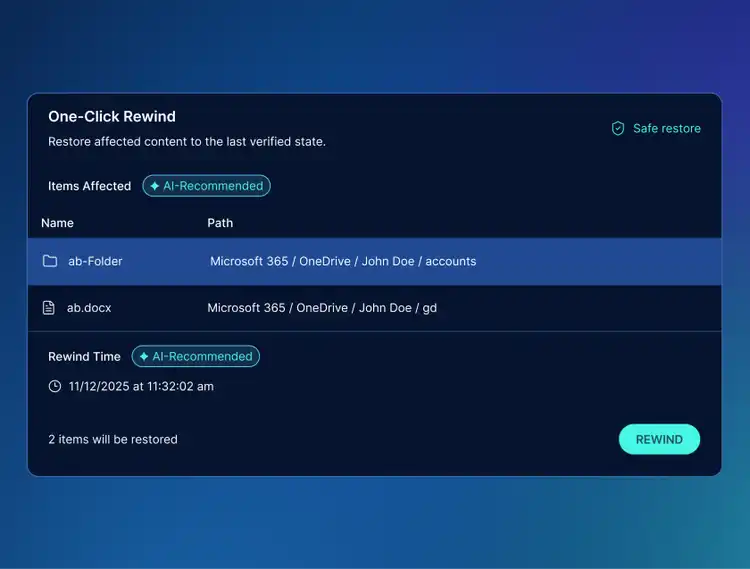Click the 2 items will be restored text
This screenshot has width=750, height=569.
[x=113, y=439]
